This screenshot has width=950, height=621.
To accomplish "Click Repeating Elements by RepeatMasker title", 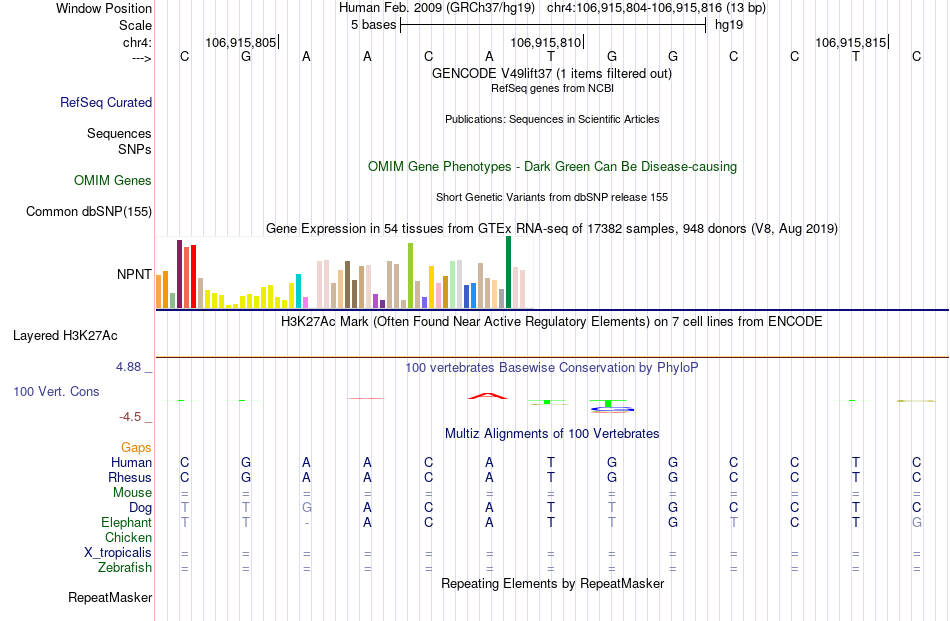I will pyautogui.click(x=553, y=583).
